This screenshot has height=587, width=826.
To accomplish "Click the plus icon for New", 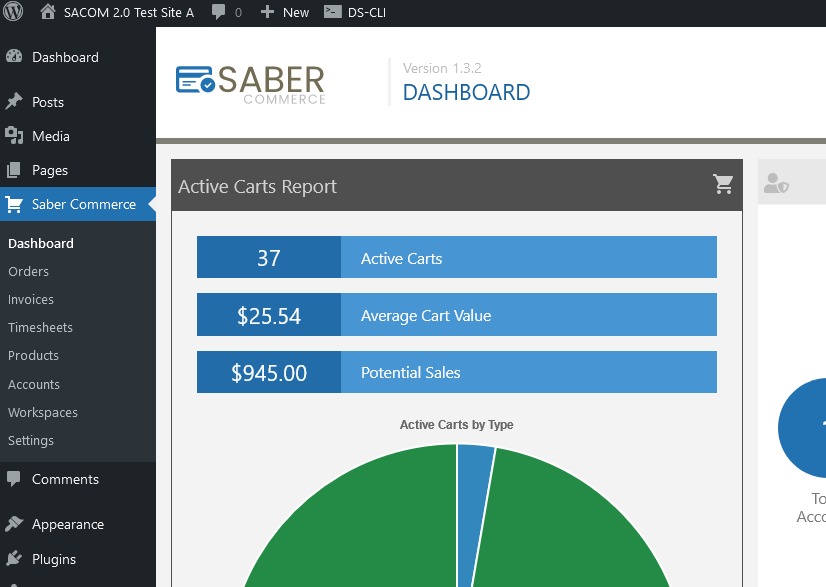I will coord(268,12).
